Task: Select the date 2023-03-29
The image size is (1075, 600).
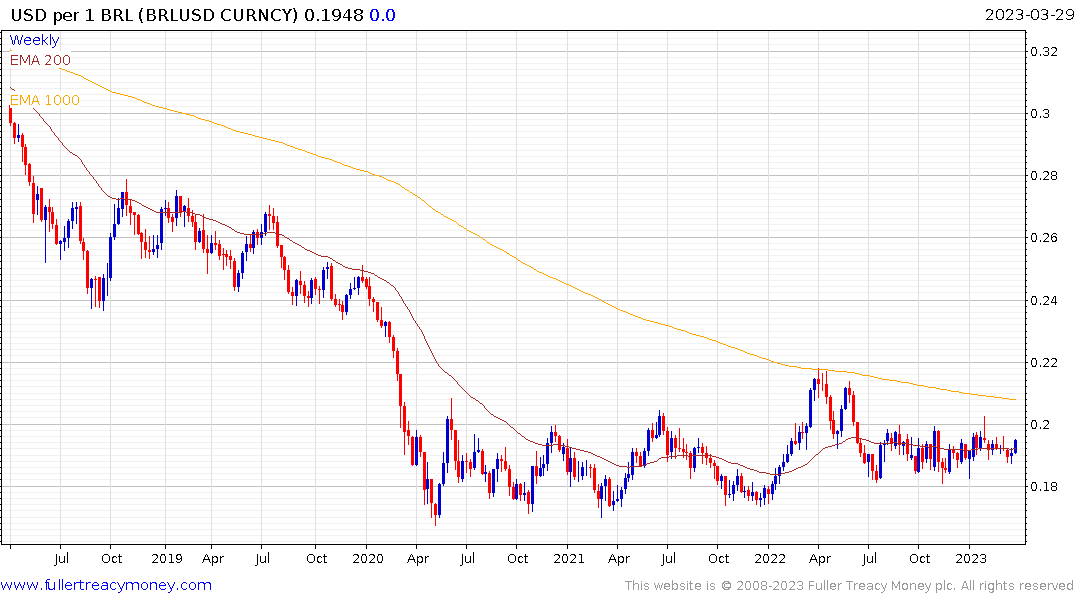Action: coord(1029,15)
